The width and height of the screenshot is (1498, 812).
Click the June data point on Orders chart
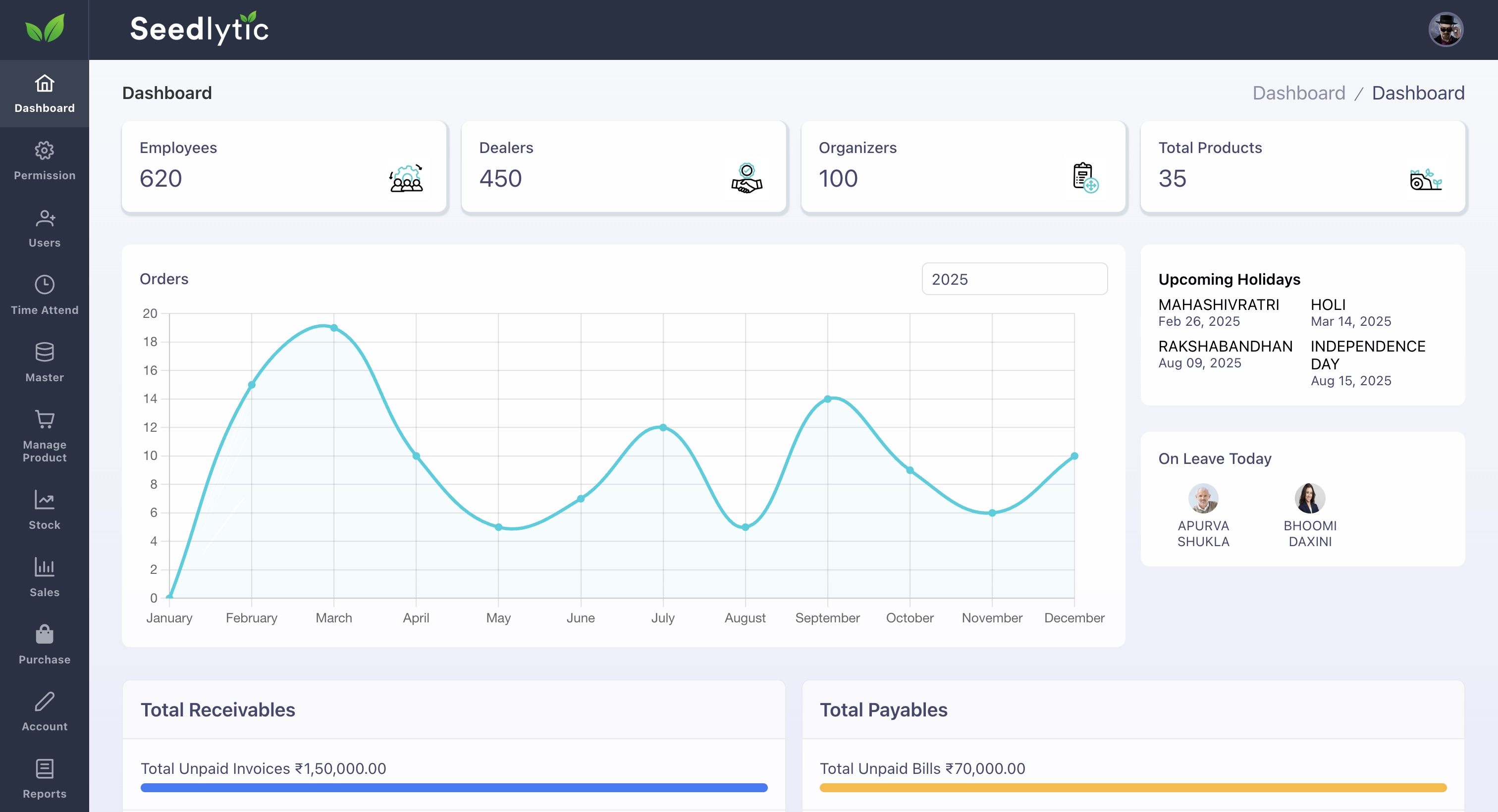point(581,499)
